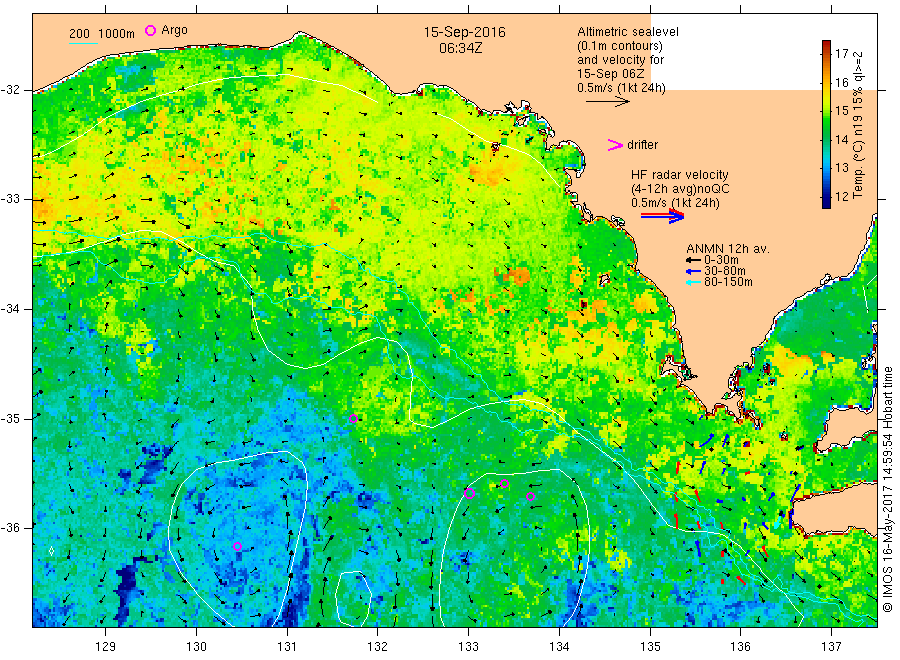Click the "135" longitude axis label

tap(650, 646)
